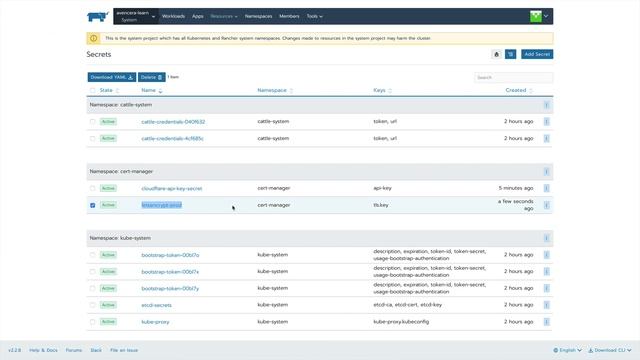Screen dimensions: 640x360
Task: Click 'etcd-ca, etcd-cert, etcd-key' keys cell
Action: click(407, 305)
